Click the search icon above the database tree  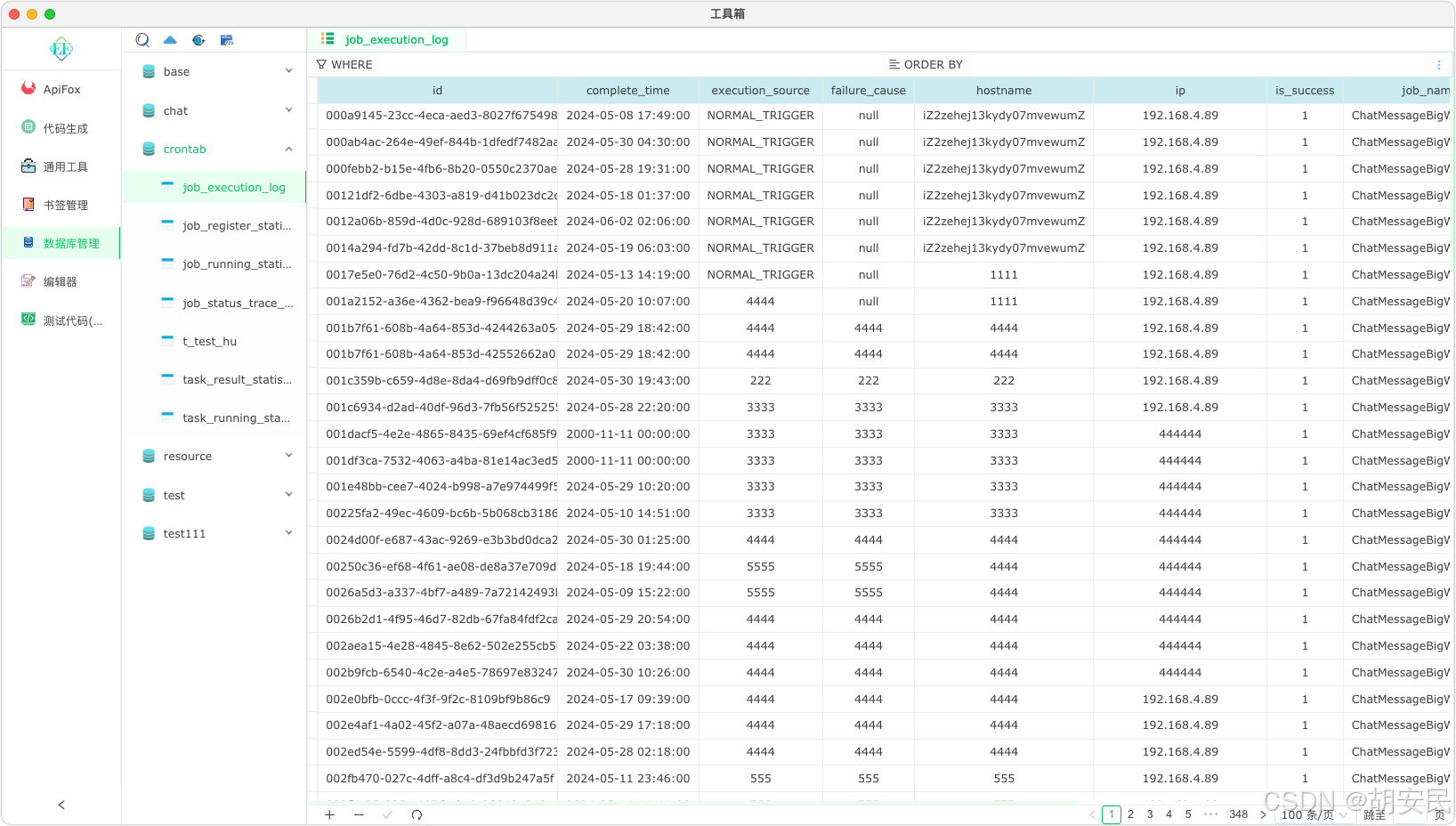point(142,40)
